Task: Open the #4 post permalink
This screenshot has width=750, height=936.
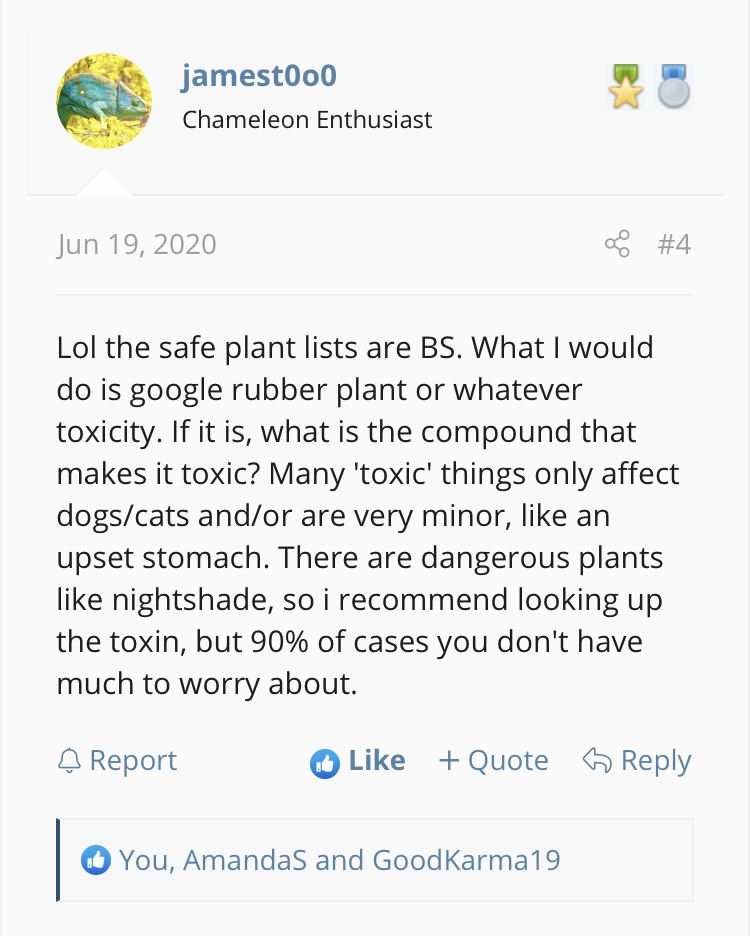Action: pyautogui.click(x=674, y=244)
